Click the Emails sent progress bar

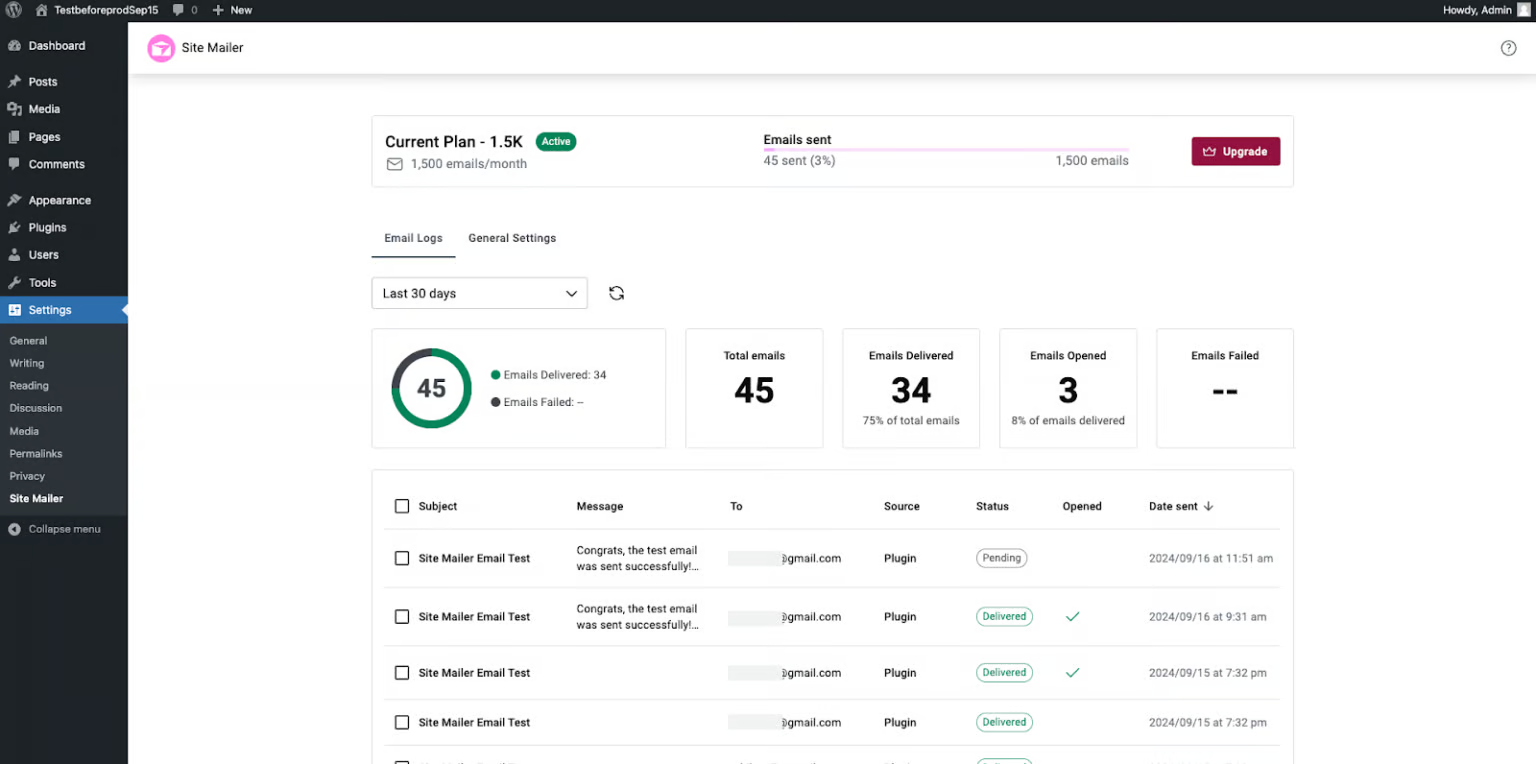coord(945,149)
